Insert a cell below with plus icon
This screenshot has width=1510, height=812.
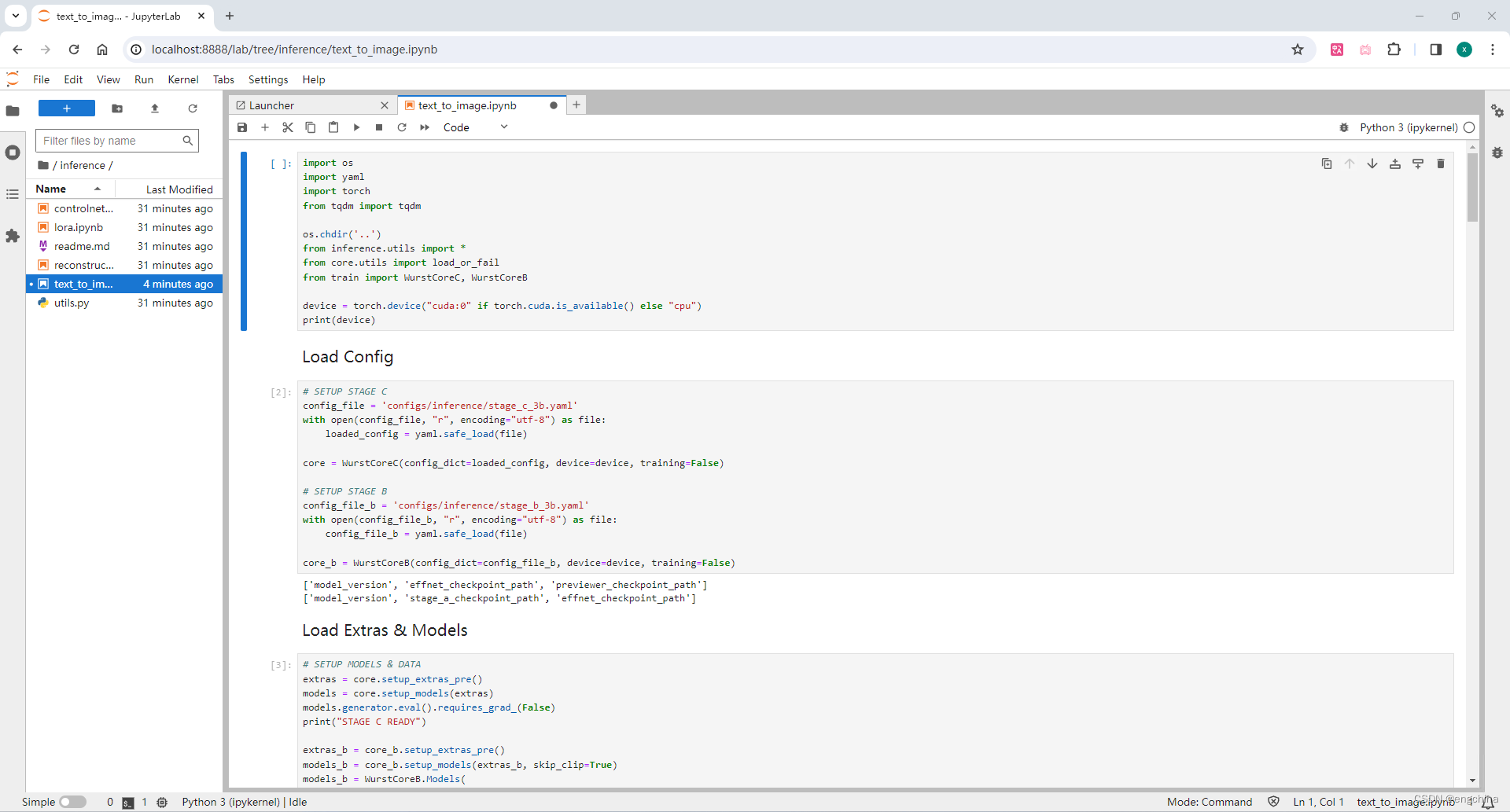(x=265, y=127)
